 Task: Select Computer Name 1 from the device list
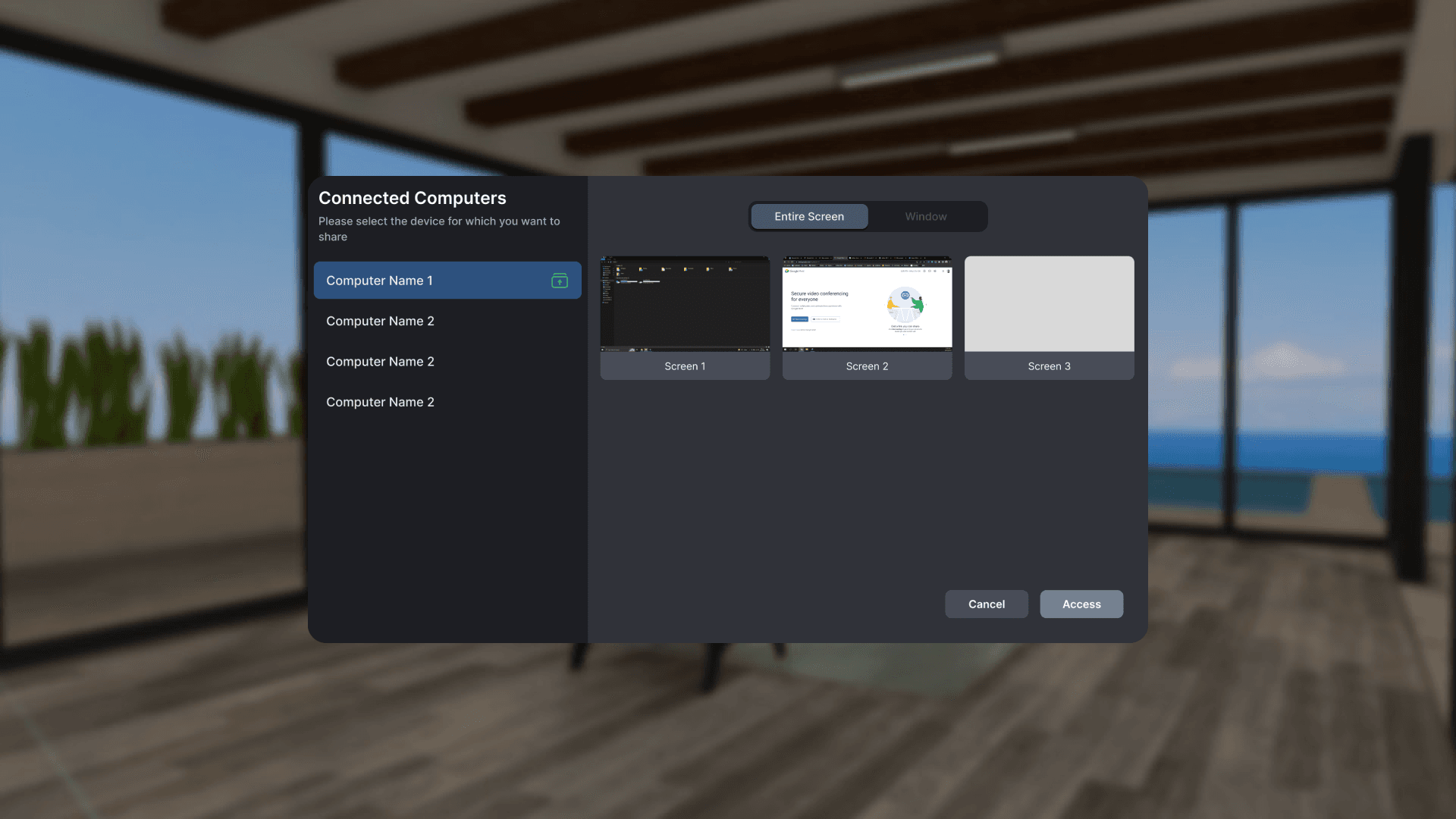[425, 280]
